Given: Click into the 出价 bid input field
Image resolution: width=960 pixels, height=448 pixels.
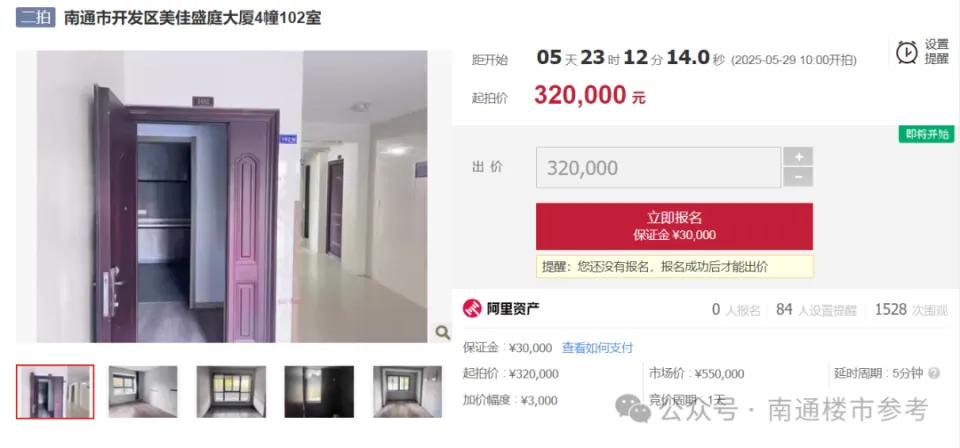Looking at the screenshot, I should click(658, 167).
